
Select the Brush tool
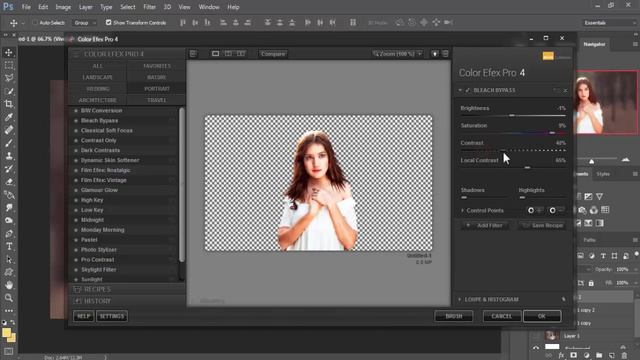[x=9, y=143]
